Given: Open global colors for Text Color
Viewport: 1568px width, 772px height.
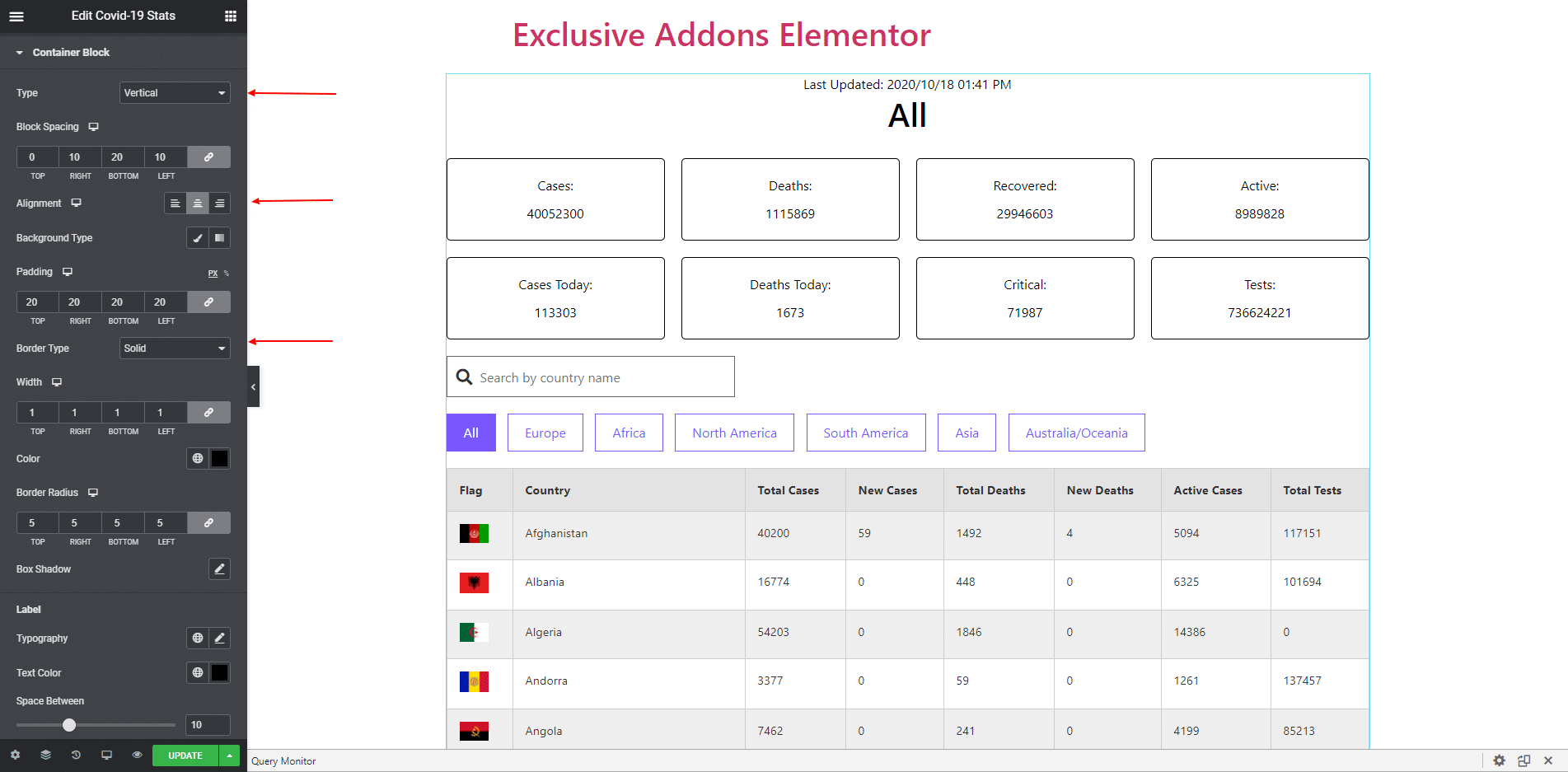Looking at the screenshot, I should (x=198, y=673).
